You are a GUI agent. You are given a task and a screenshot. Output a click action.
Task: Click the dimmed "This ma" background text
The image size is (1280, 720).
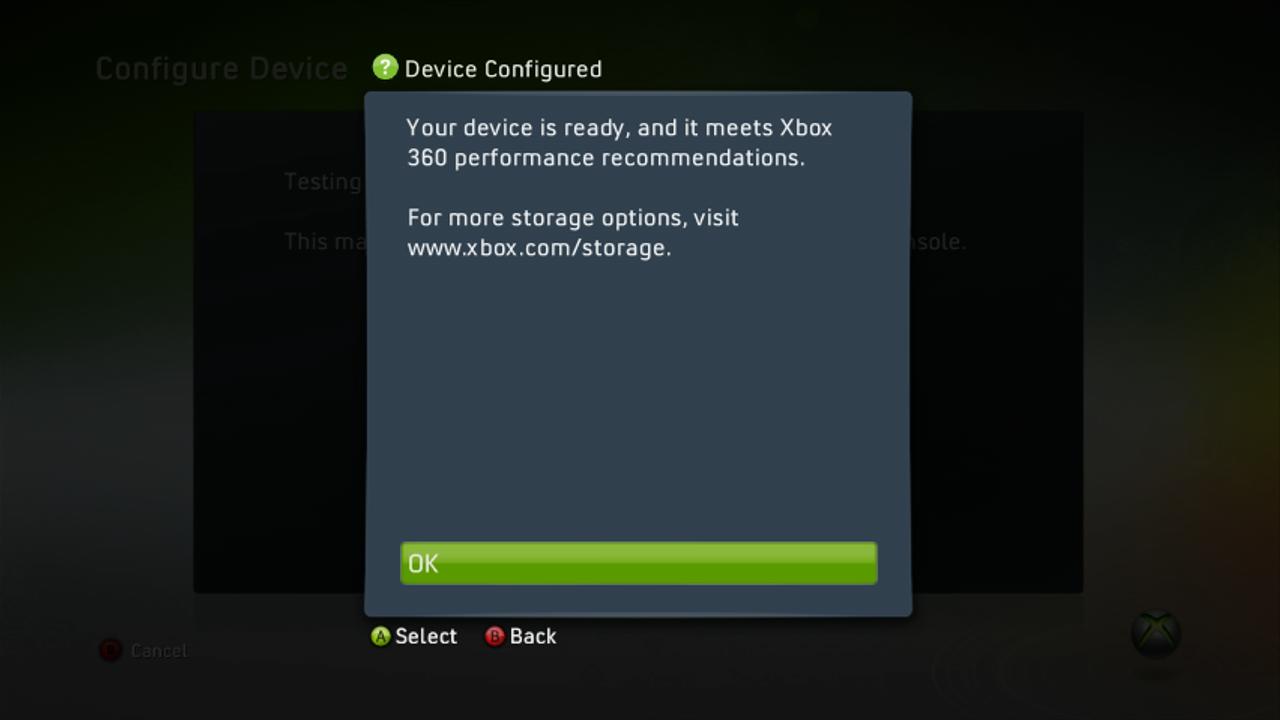click(324, 242)
